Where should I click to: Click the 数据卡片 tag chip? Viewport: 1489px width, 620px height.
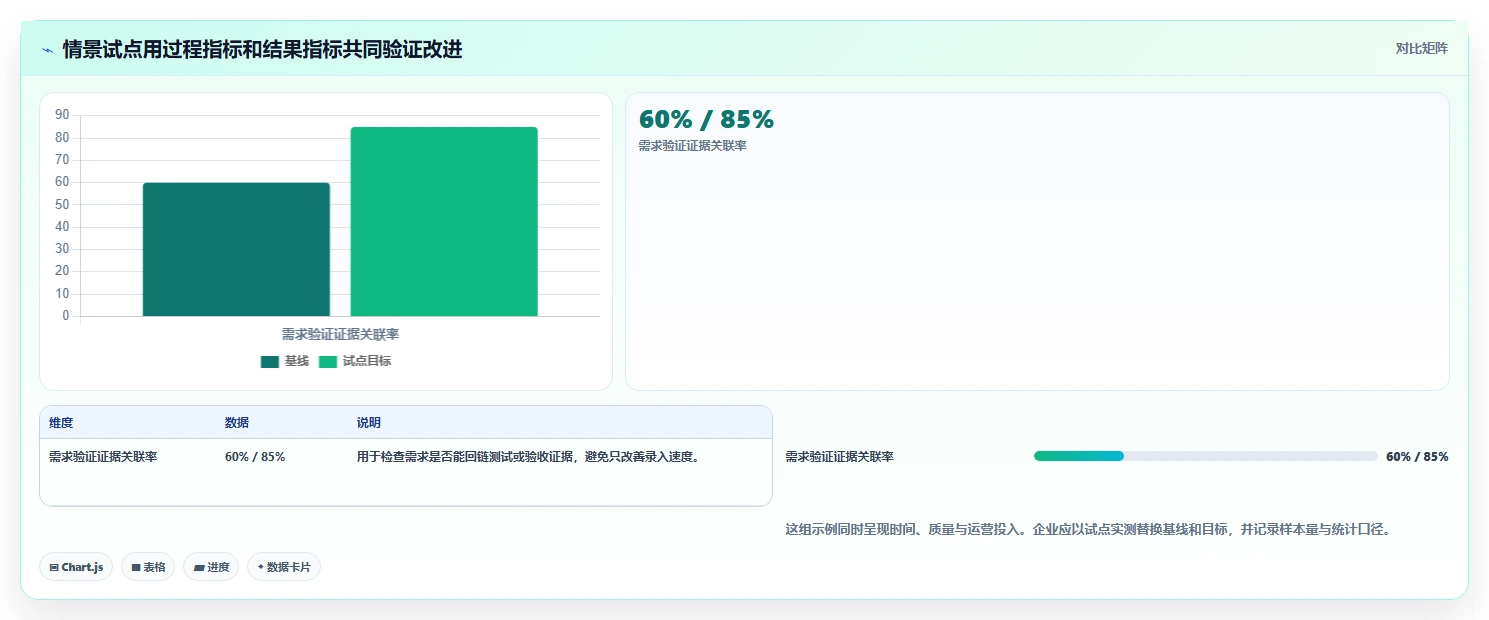pos(284,567)
